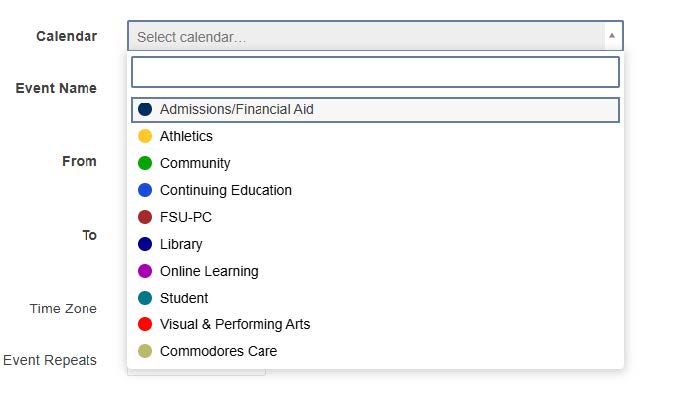695x414 pixels.
Task: Click the red Visual & Performing Arts dot
Action: (145, 325)
